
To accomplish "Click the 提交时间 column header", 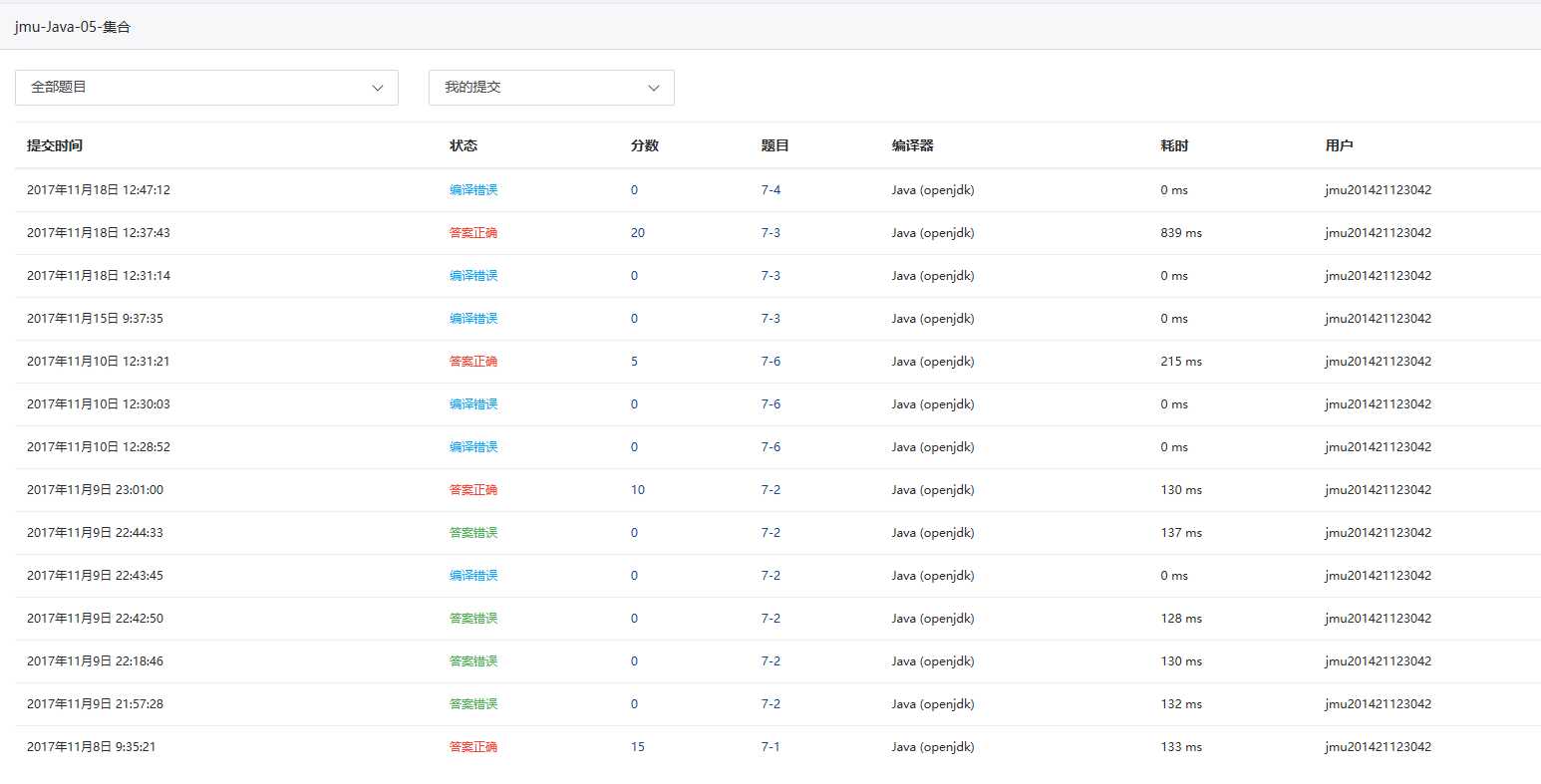I will point(55,145).
